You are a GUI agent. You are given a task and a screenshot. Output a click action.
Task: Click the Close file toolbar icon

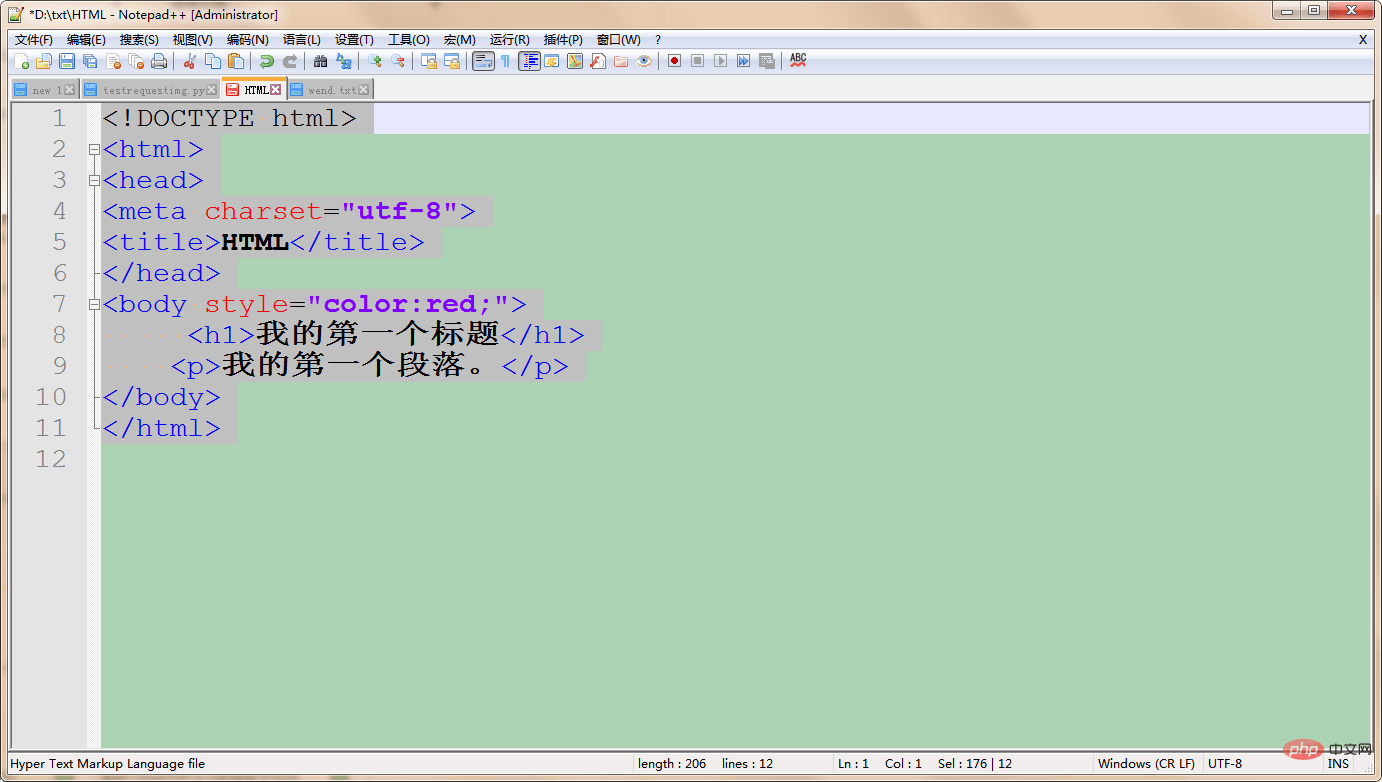113,61
